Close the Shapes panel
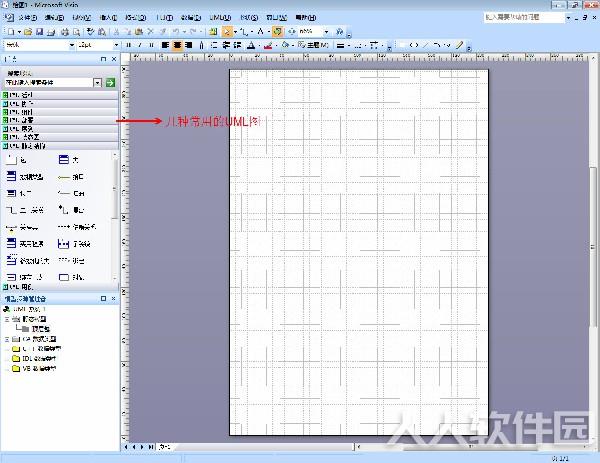The image size is (600, 463). tap(114, 59)
